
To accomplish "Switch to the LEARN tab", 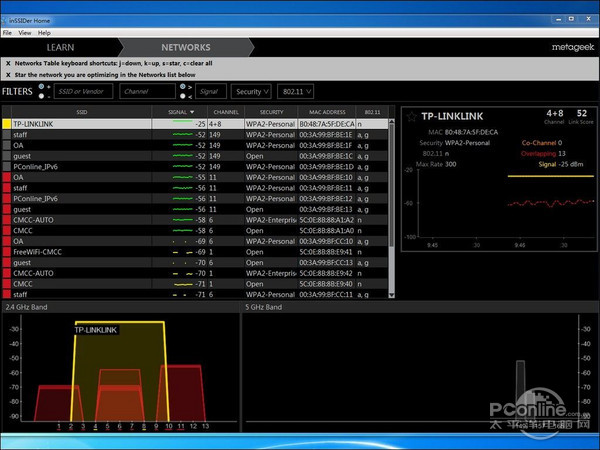I will coord(60,47).
